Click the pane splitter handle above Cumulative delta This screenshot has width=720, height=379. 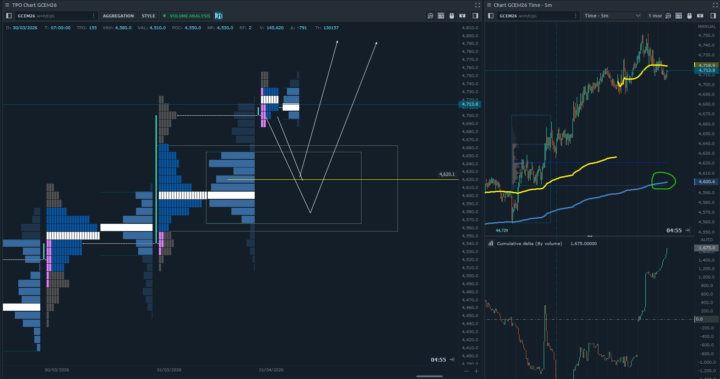click(590, 236)
